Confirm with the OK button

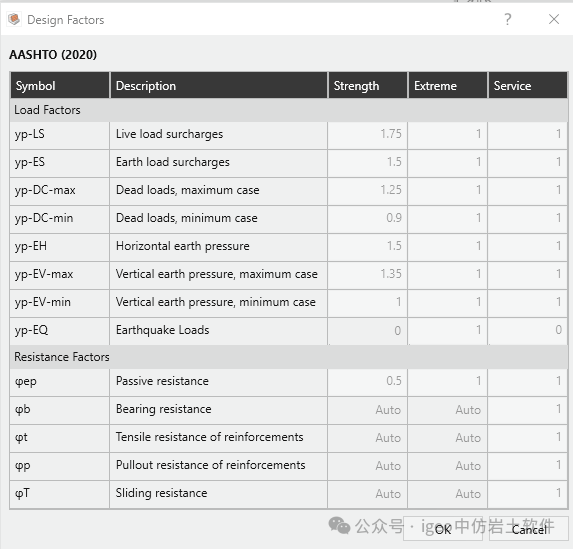tap(443, 529)
